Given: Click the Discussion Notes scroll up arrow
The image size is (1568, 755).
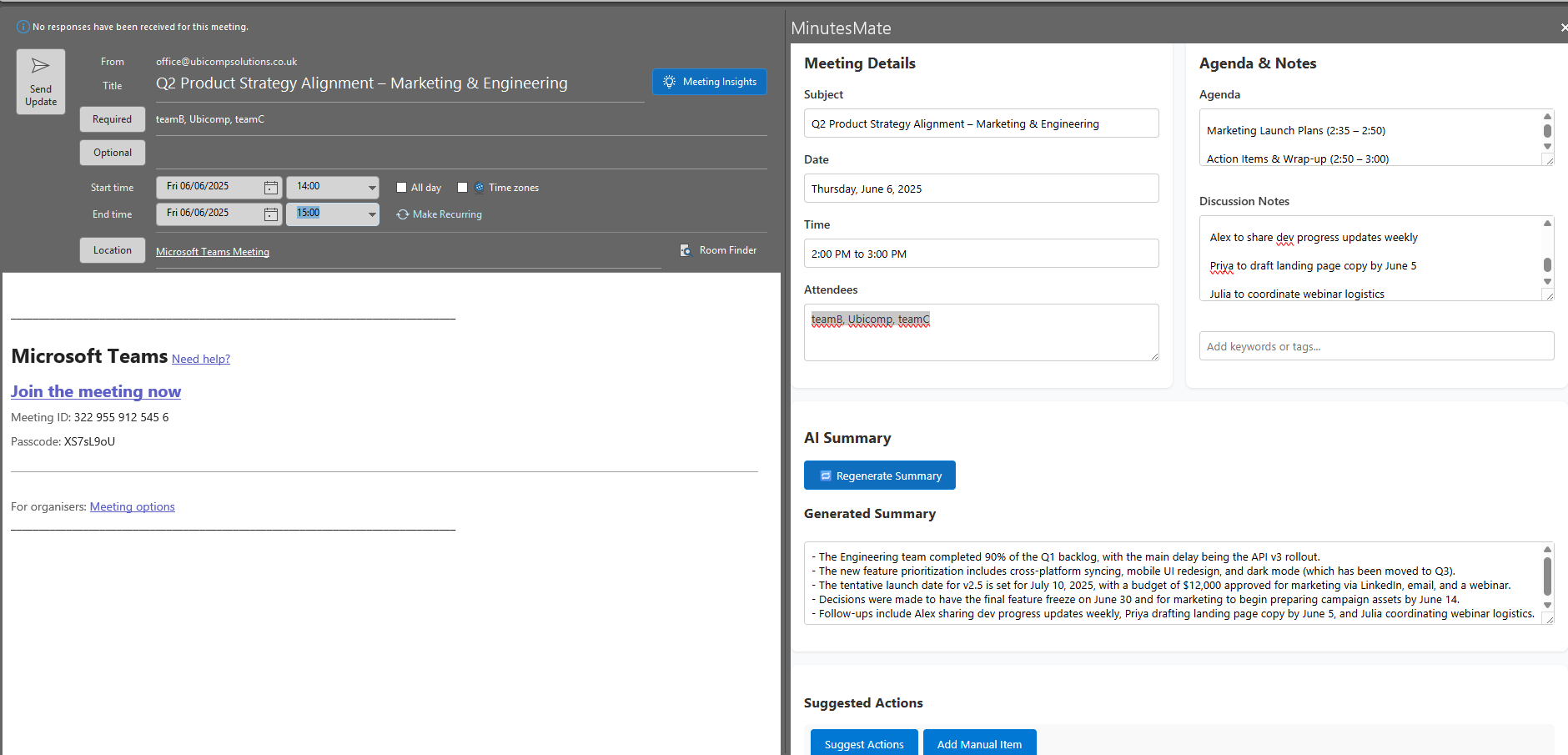Looking at the screenshot, I should pos(1547,223).
